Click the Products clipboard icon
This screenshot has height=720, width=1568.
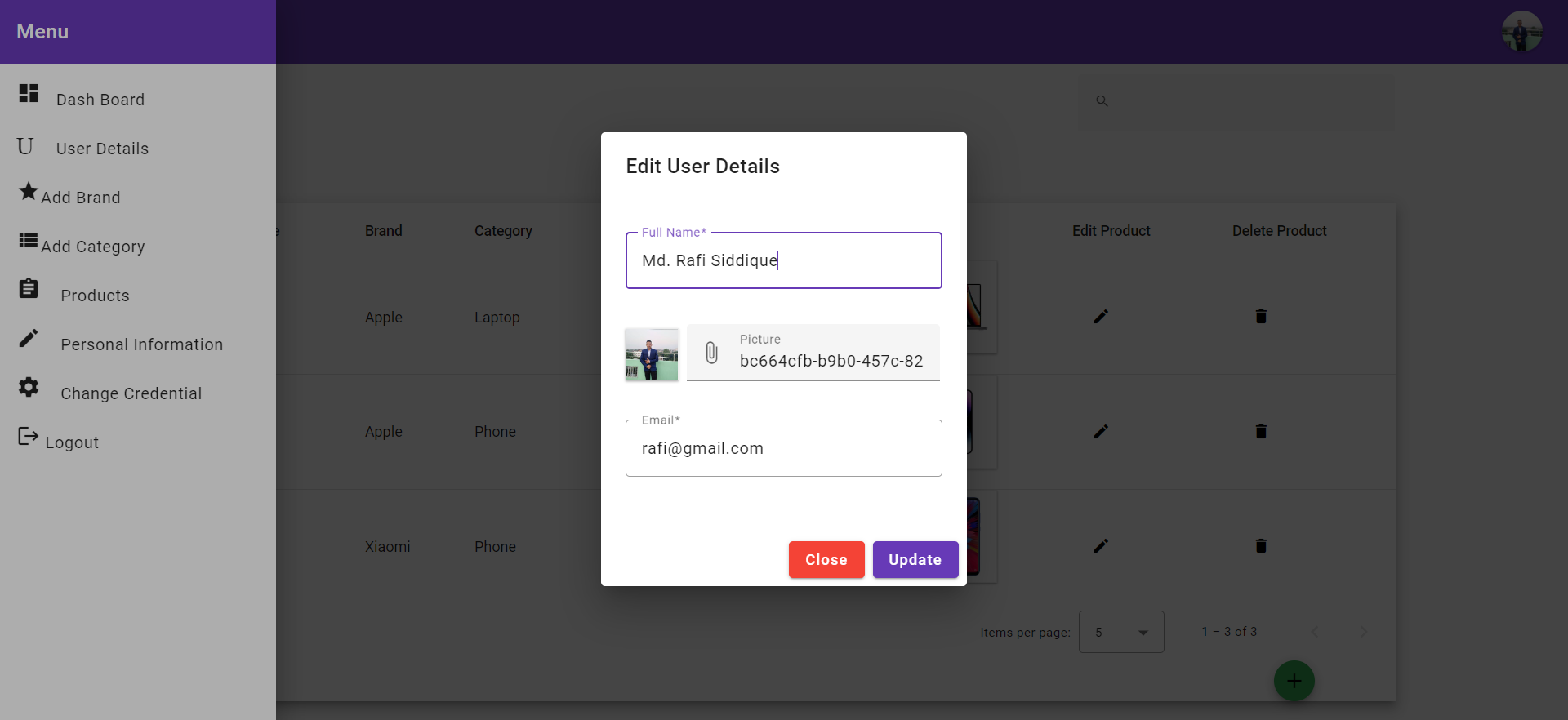pyautogui.click(x=28, y=289)
